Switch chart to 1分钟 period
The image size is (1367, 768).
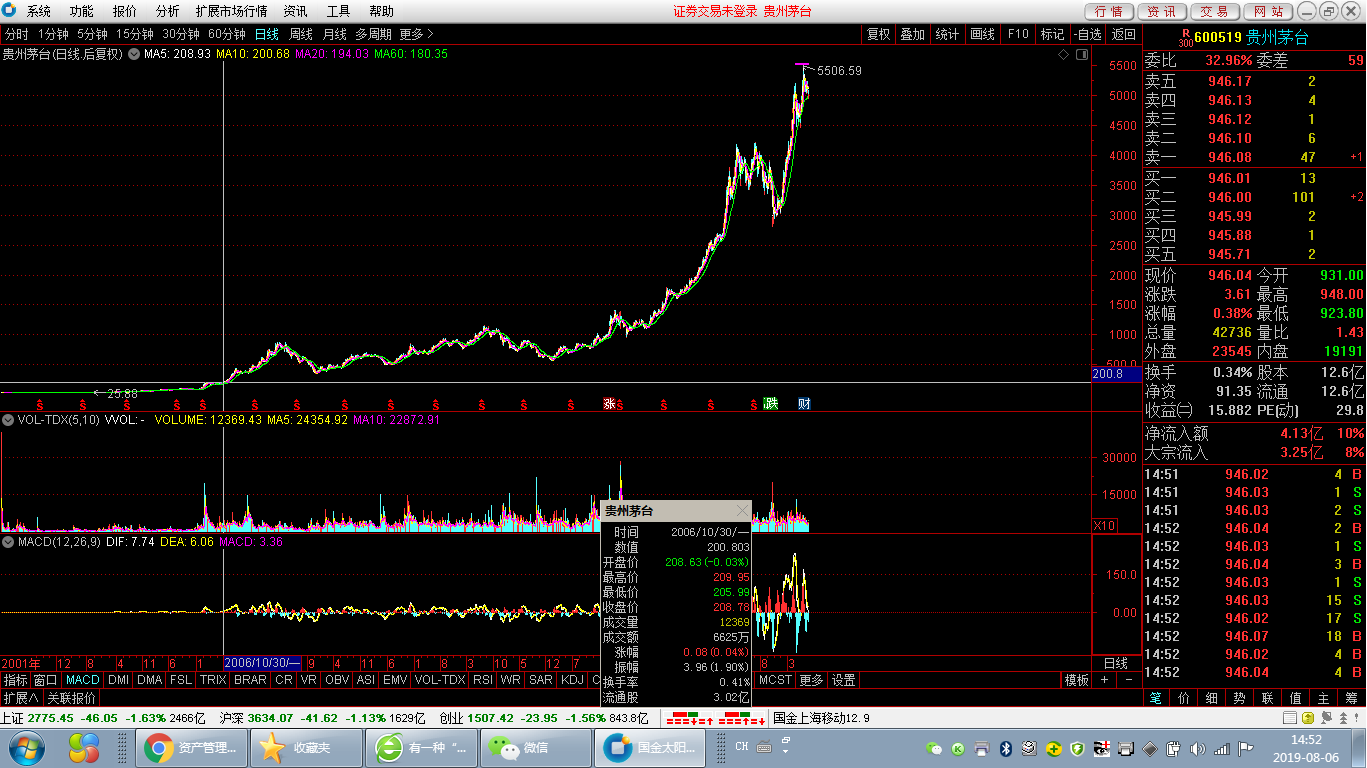point(53,34)
